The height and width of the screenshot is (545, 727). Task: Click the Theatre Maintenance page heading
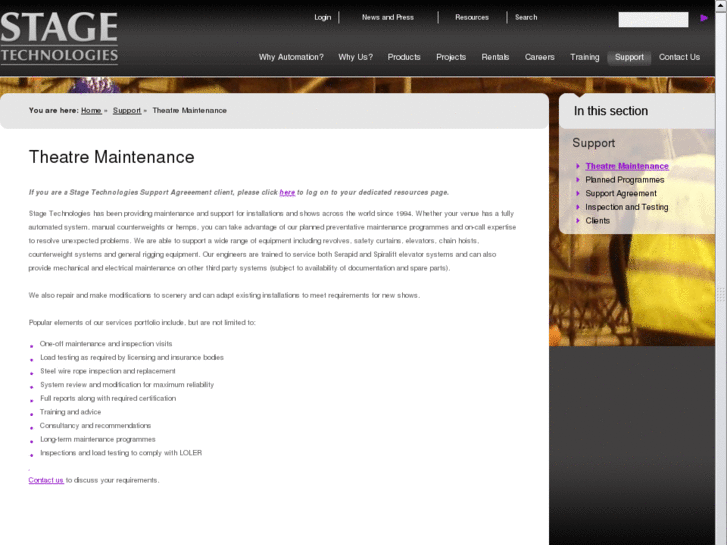111,157
